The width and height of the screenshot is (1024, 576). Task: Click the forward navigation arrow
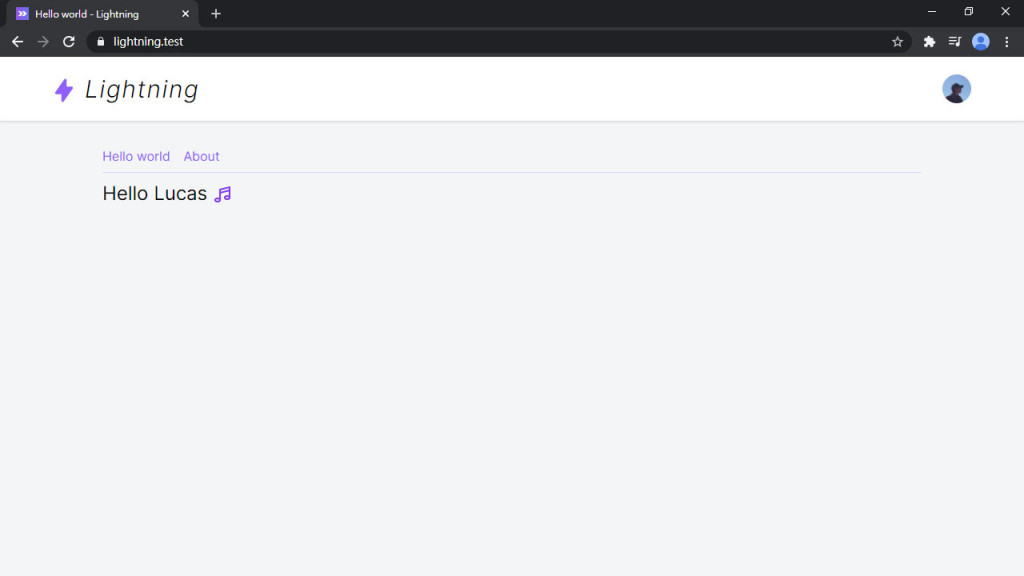pyautogui.click(x=43, y=42)
